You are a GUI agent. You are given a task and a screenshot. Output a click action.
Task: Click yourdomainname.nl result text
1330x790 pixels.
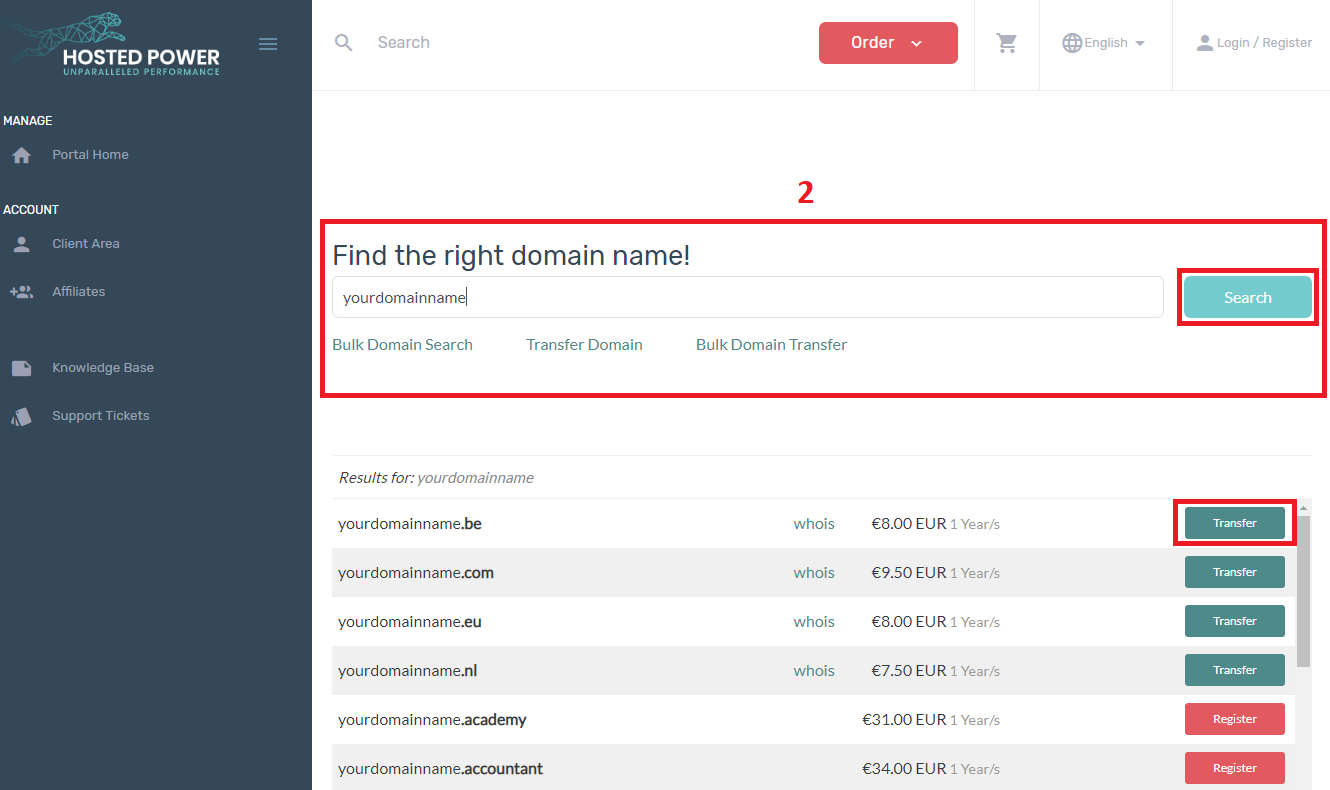click(x=408, y=671)
